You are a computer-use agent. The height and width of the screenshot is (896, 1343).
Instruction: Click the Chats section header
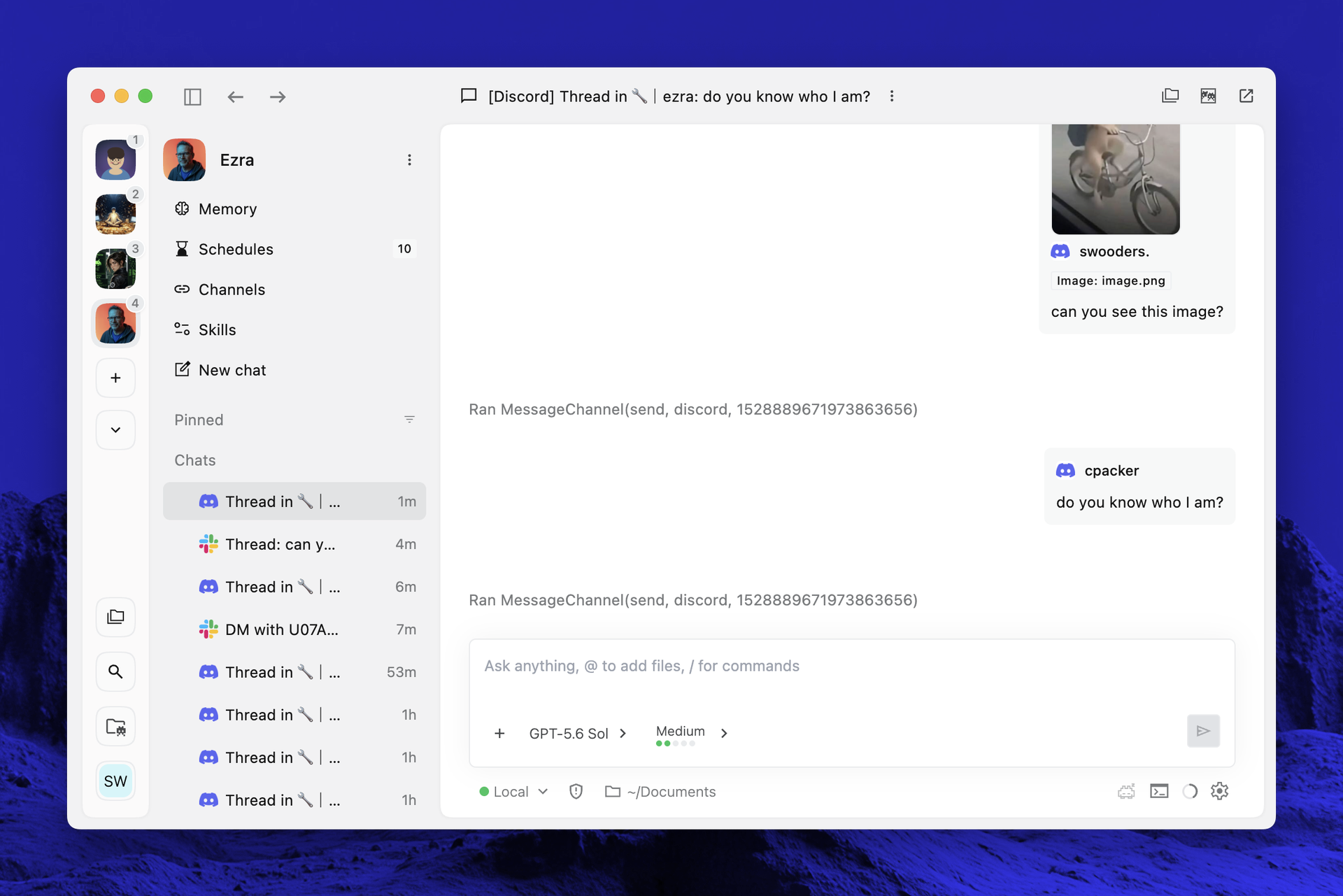[x=194, y=460]
